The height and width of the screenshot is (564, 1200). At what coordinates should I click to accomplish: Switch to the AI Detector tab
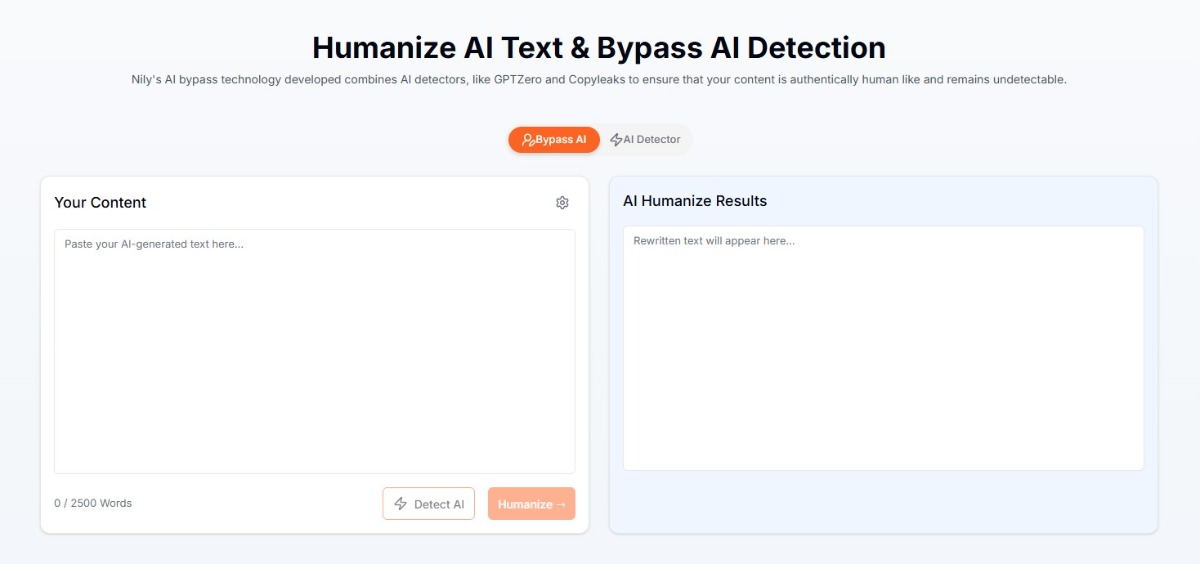[x=646, y=140]
